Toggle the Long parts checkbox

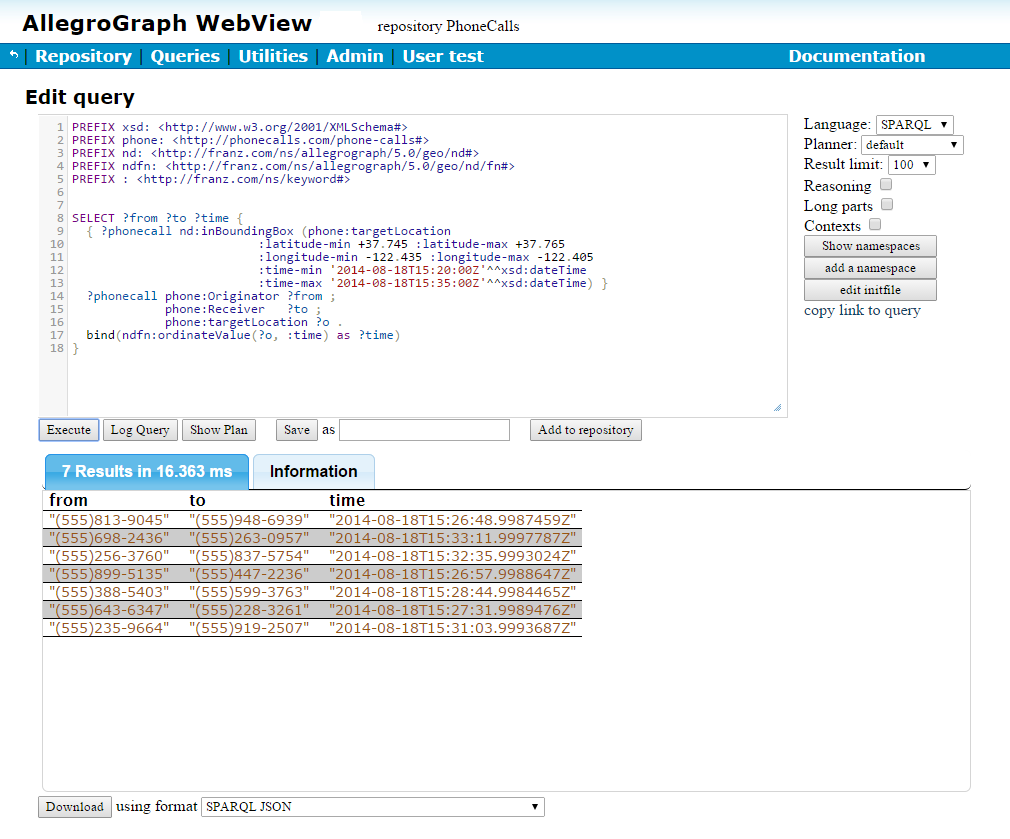coord(886,205)
